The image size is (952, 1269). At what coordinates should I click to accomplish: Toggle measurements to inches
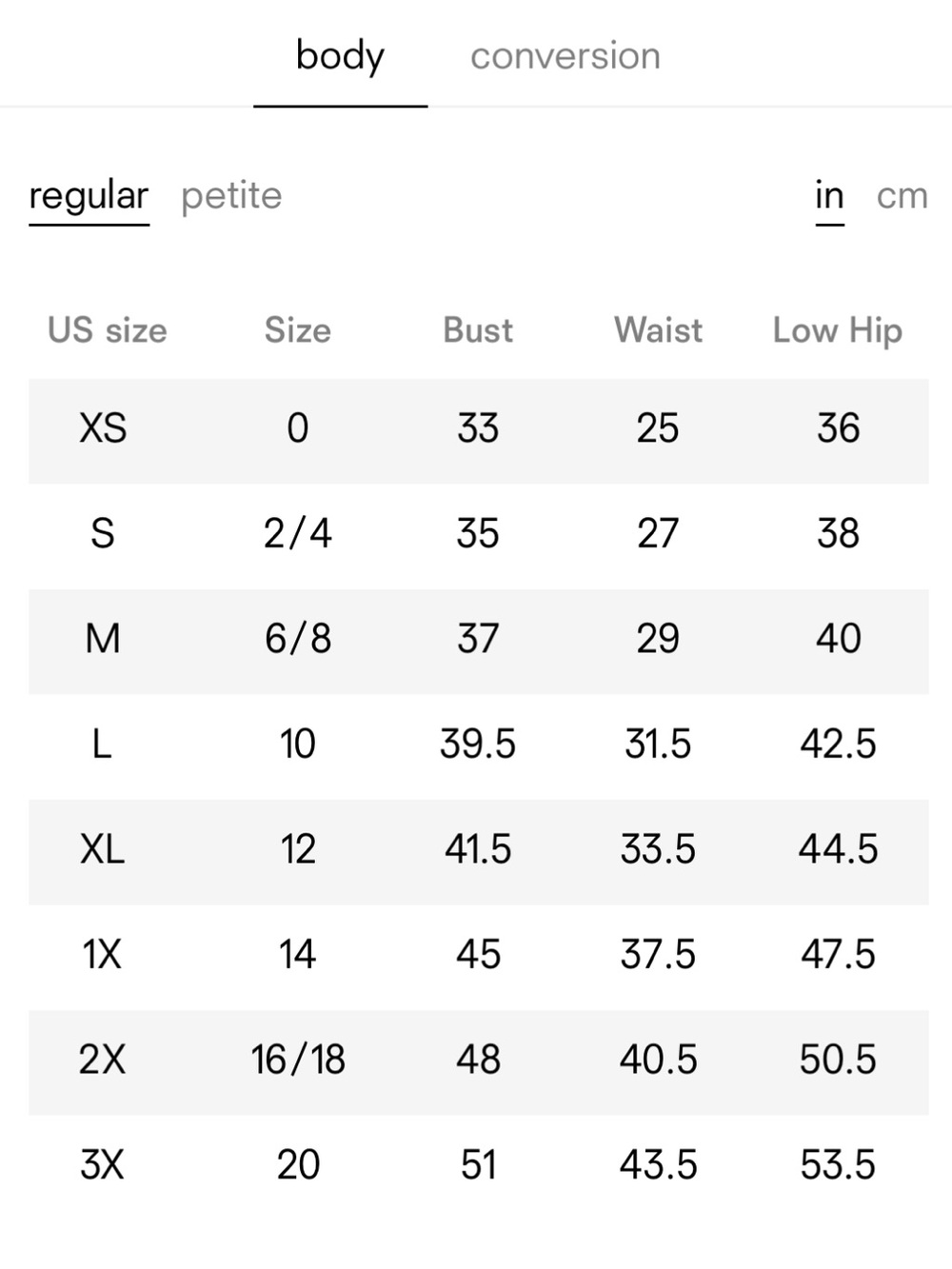(x=829, y=195)
